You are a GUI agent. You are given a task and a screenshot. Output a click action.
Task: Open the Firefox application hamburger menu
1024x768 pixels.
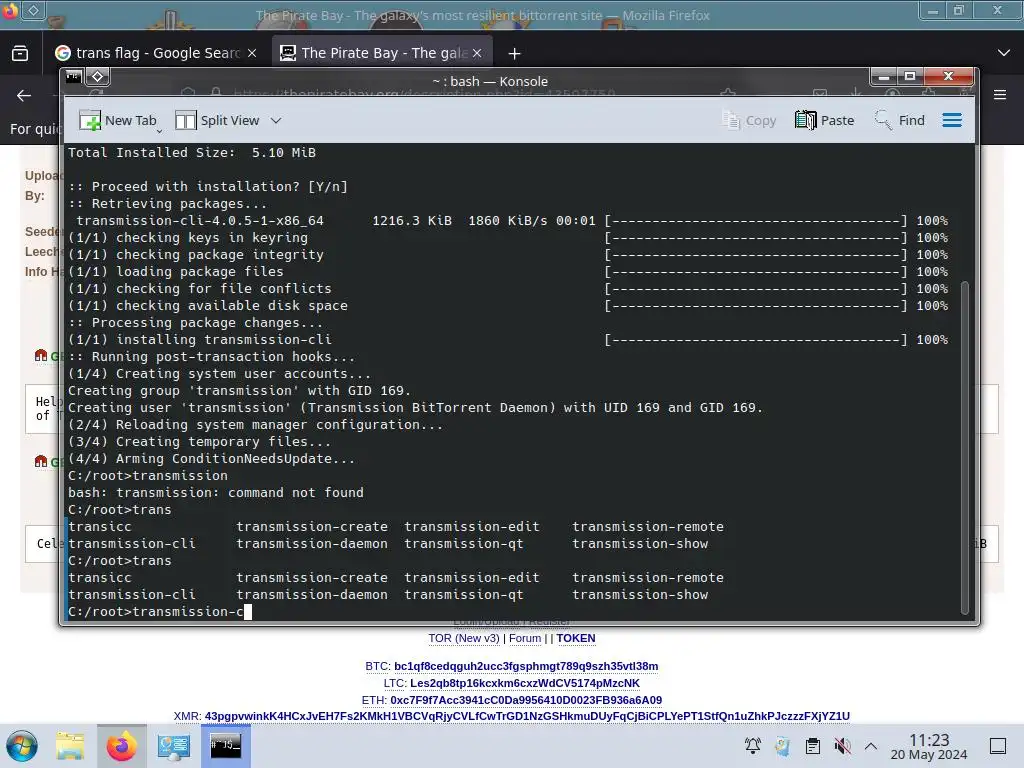[x=1000, y=95]
